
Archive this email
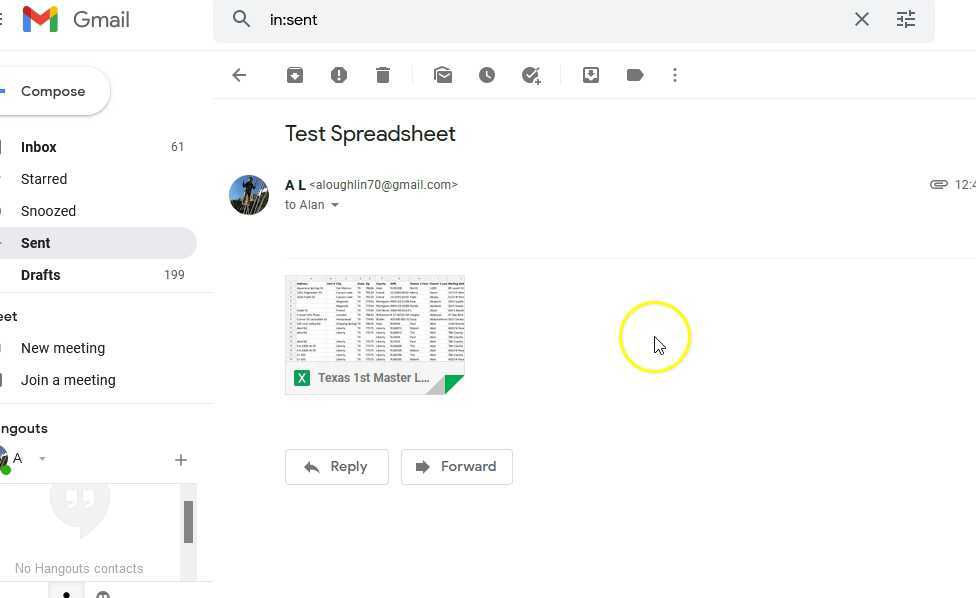pyautogui.click(x=295, y=75)
